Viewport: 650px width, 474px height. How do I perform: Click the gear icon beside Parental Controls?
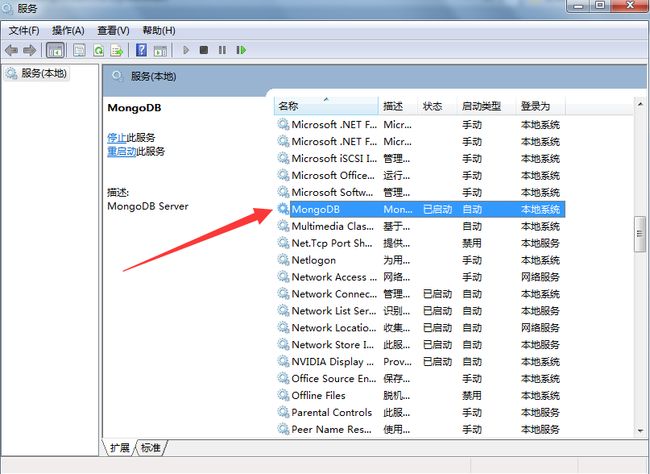283,412
